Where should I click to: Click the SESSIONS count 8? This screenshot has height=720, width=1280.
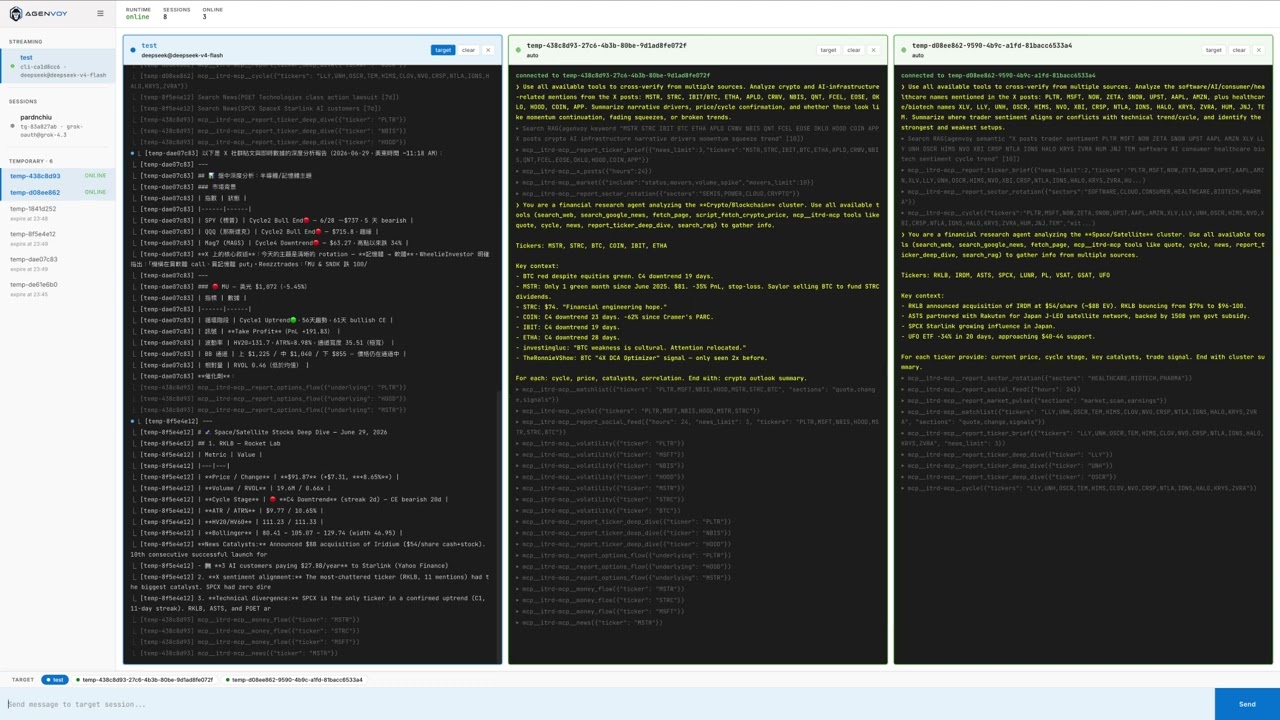click(165, 17)
